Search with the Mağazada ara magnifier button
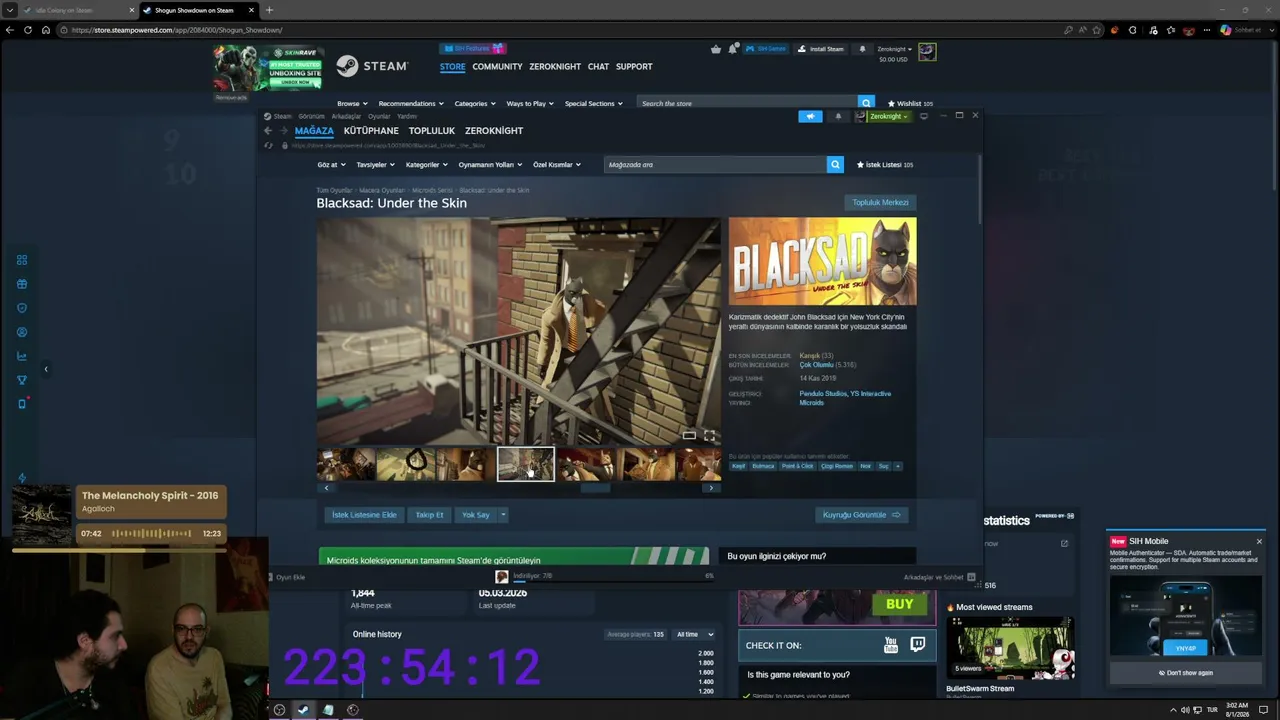1280x720 pixels. (x=835, y=164)
